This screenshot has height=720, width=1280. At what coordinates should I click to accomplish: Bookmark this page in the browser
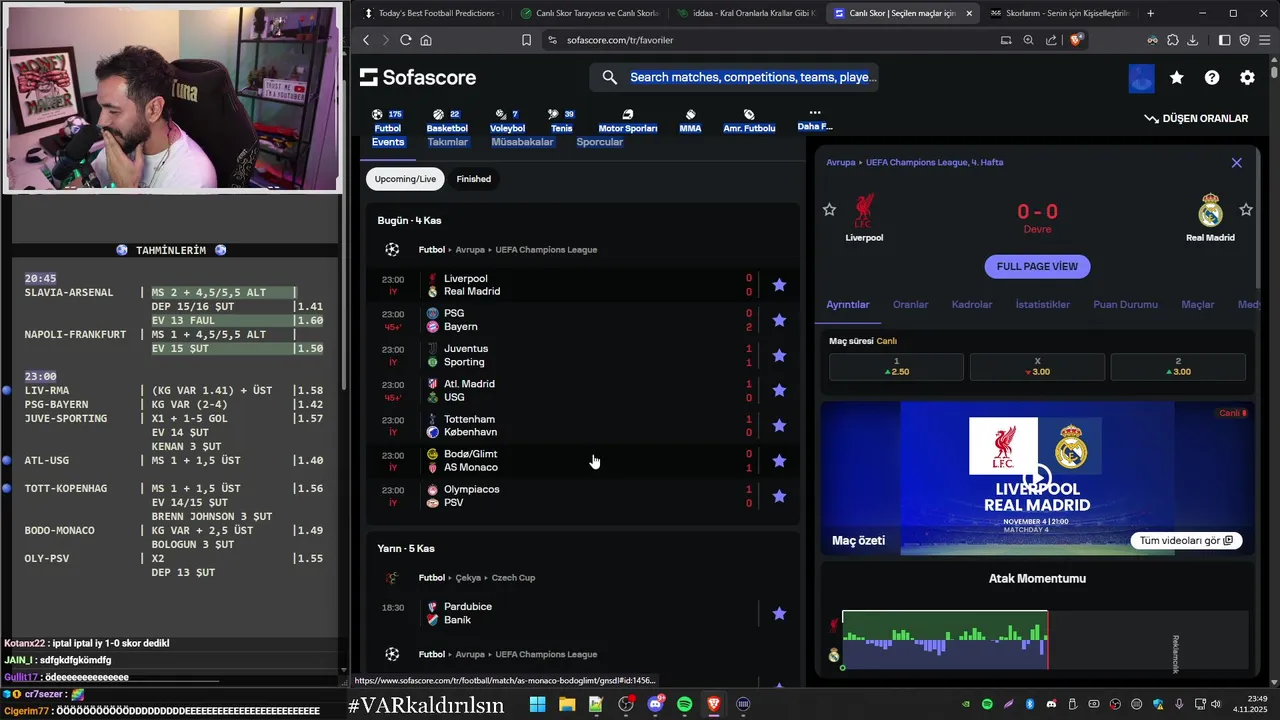point(526,40)
